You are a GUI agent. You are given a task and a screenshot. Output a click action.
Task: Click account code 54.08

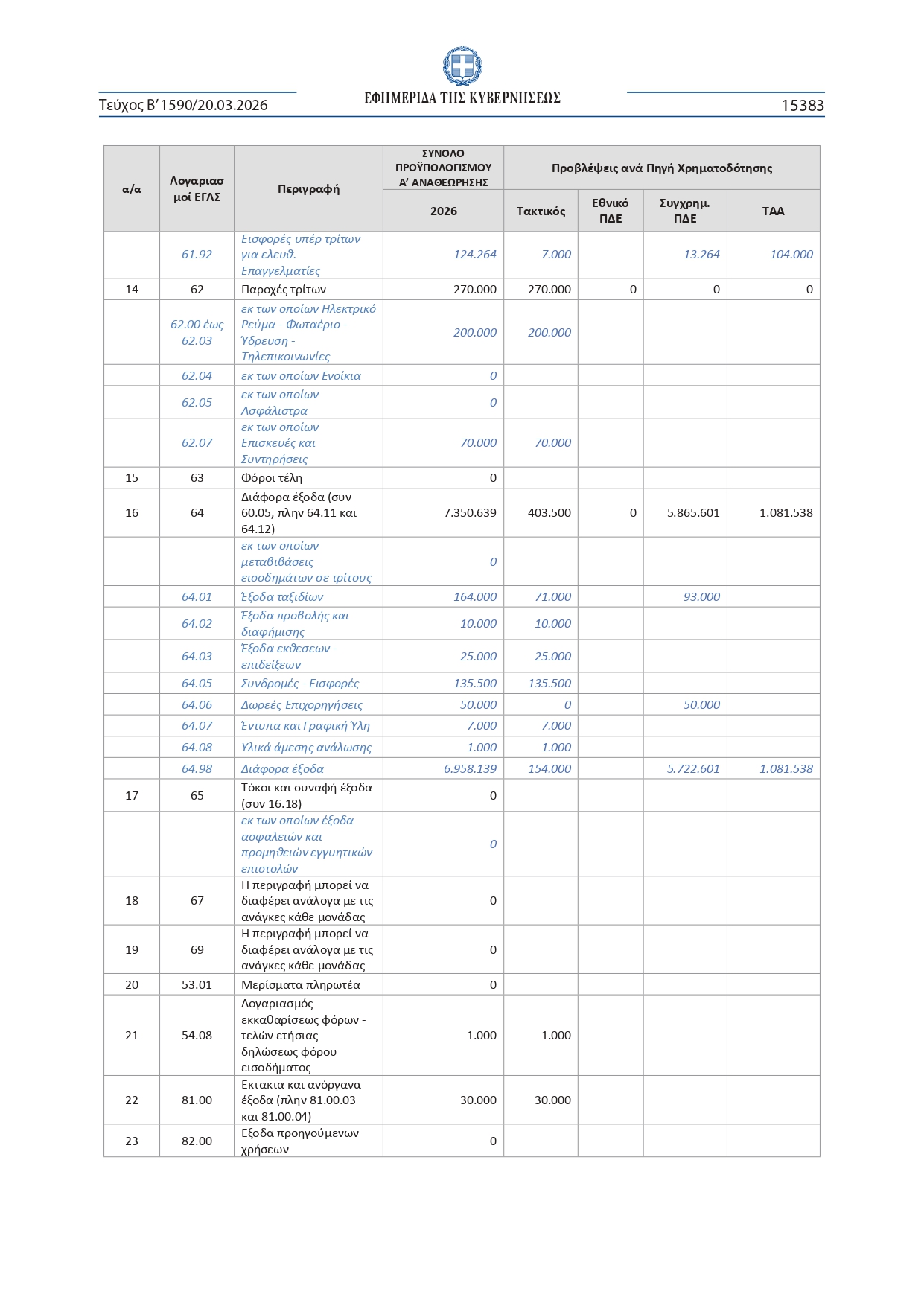tap(197, 1036)
